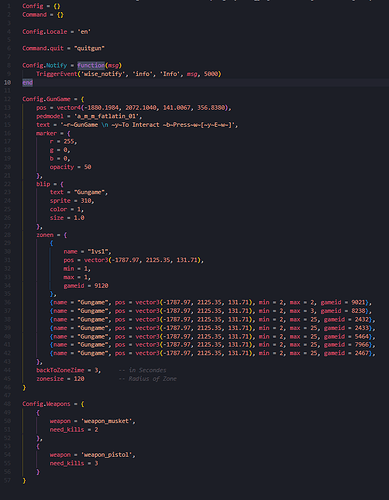The width and height of the screenshot is (389, 500).
Task: Click the highlighted end keyword
Action: coord(27,82)
